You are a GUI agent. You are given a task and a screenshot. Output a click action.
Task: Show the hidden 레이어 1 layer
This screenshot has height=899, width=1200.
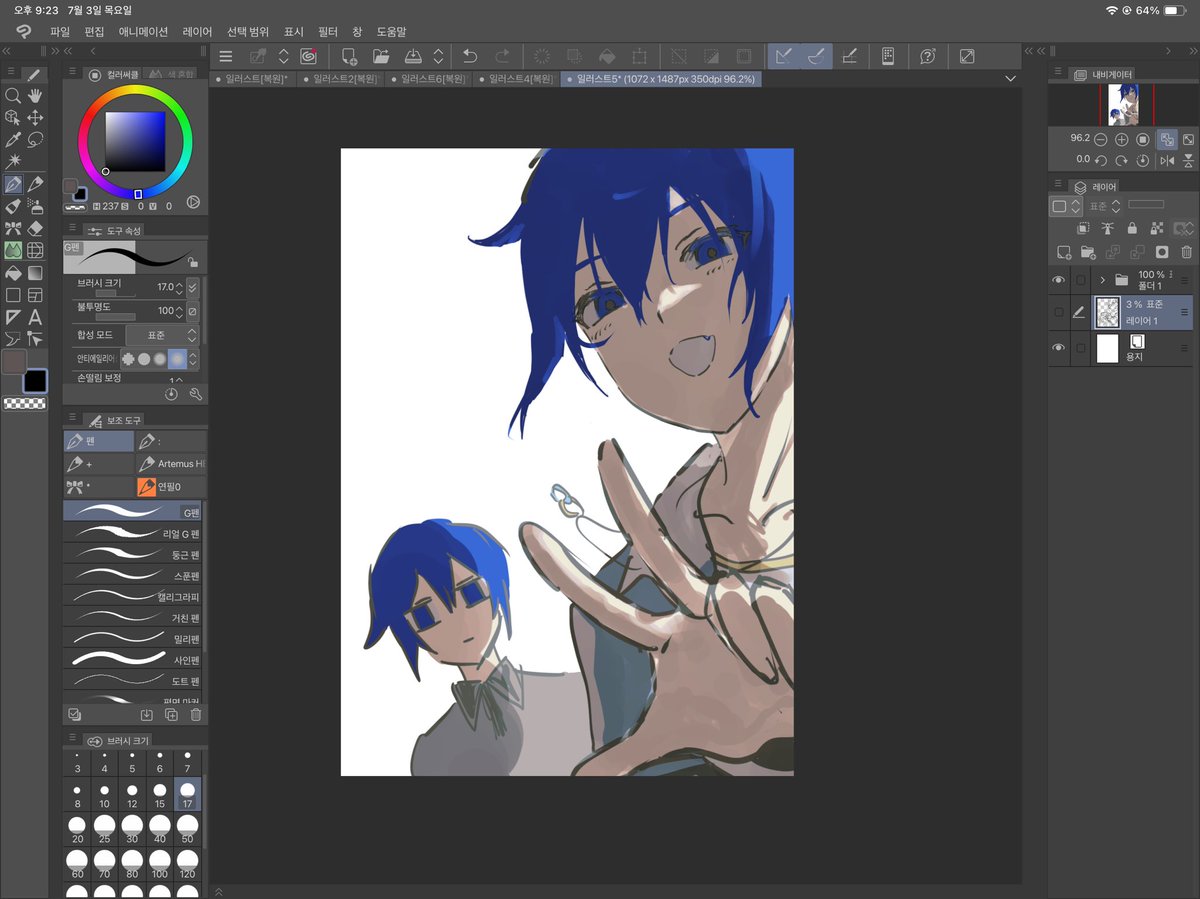click(1059, 313)
